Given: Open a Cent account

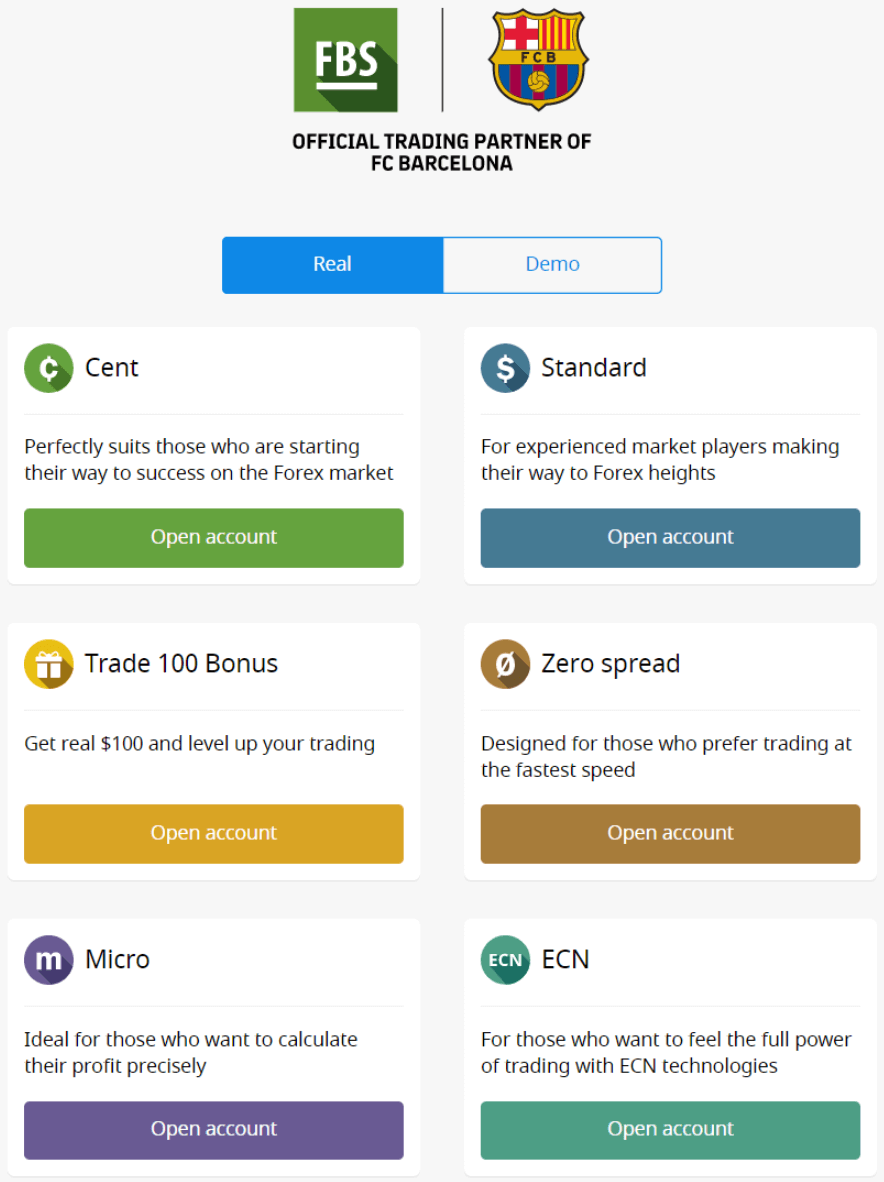Looking at the screenshot, I should pos(214,538).
